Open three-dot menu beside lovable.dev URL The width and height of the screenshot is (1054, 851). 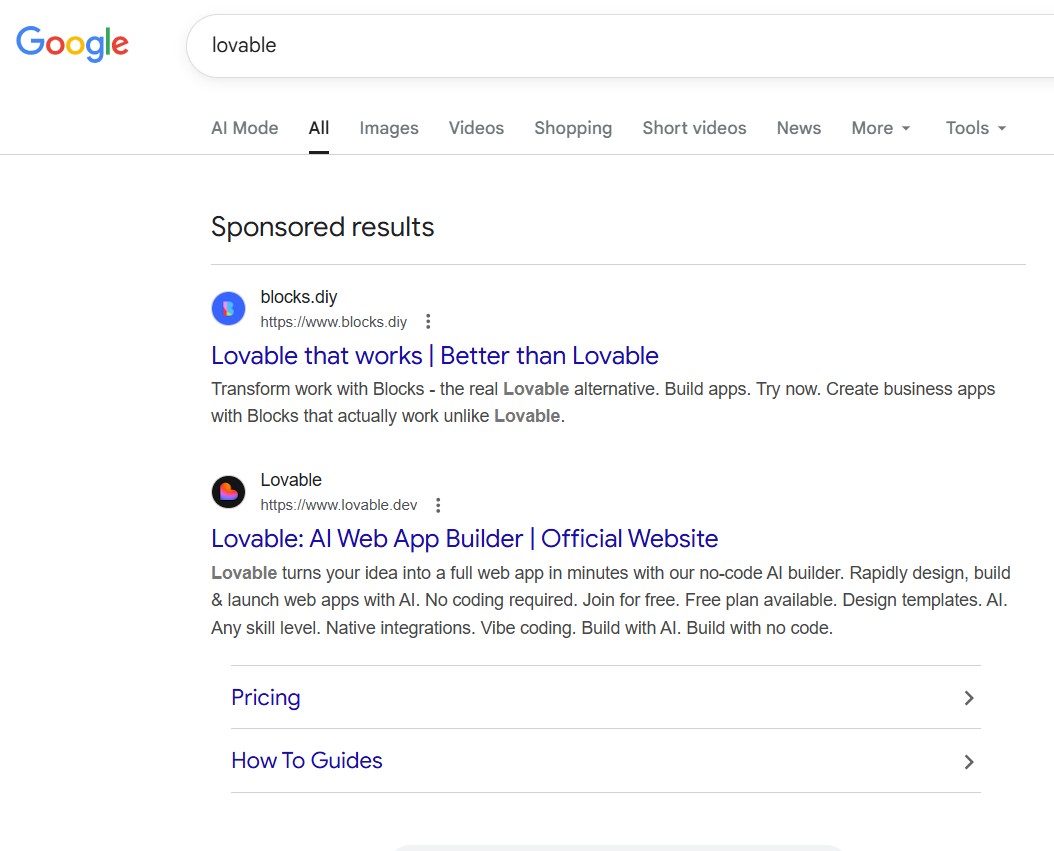[438, 505]
